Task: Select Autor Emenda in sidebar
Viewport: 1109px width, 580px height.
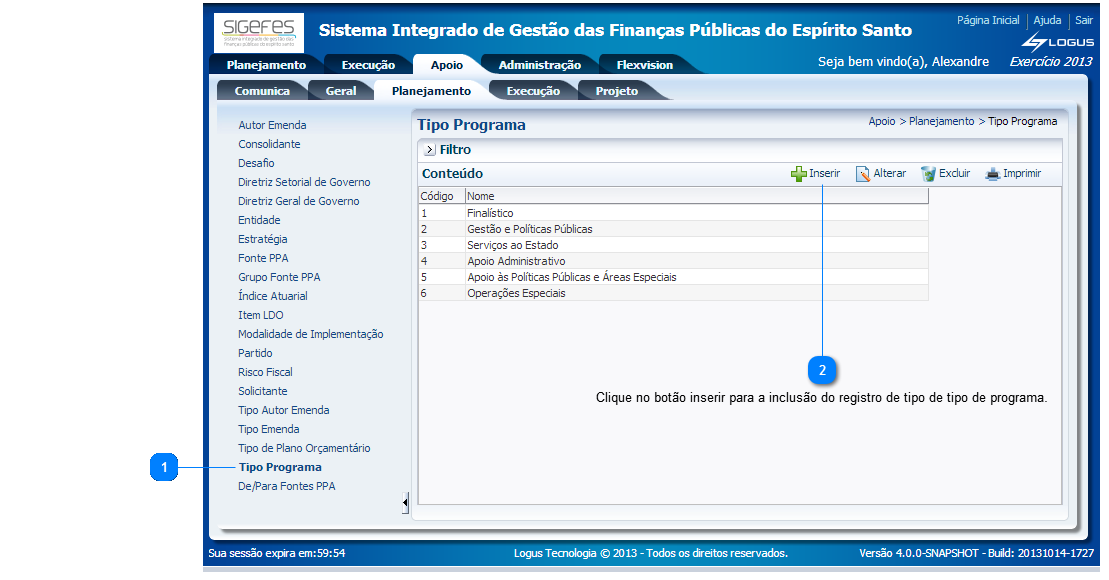Action: [x=272, y=125]
